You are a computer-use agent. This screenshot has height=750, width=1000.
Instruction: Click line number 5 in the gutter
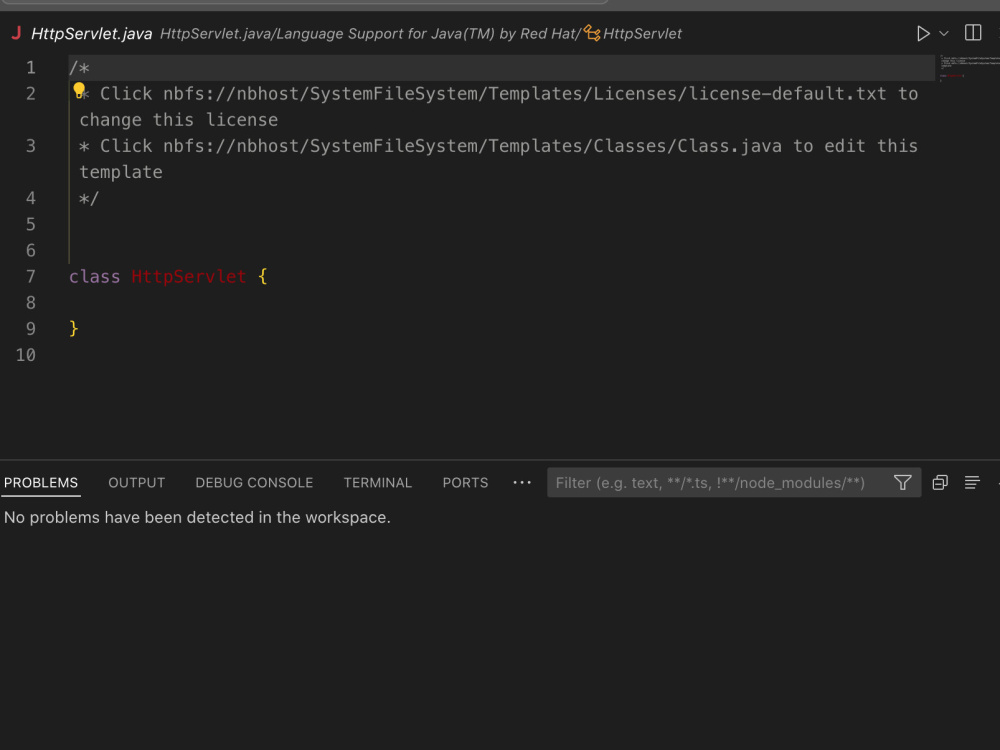pyautogui.click(x=30, y=224)
